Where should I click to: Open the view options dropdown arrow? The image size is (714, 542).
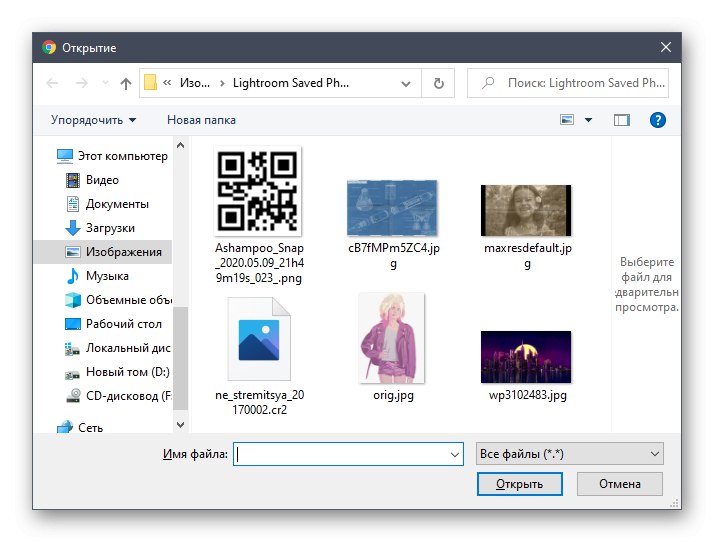588,120
